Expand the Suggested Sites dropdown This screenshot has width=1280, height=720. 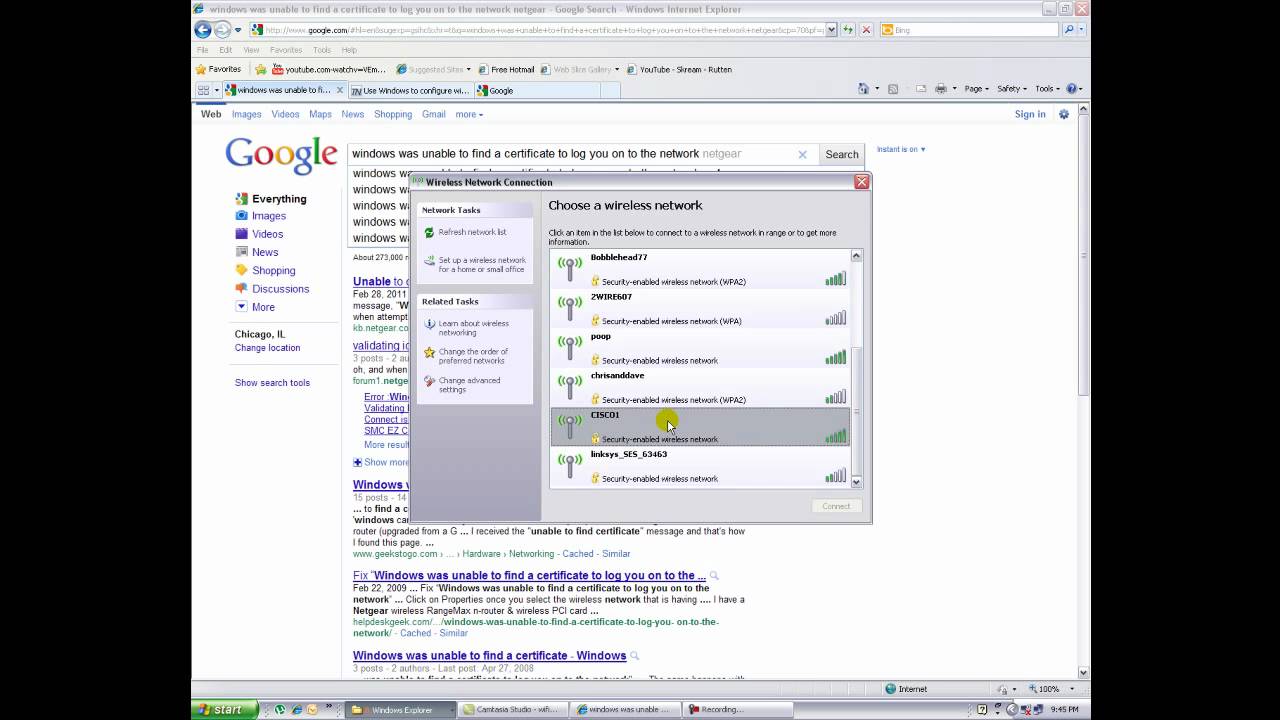pyautogui.click(x=470, y=70)
